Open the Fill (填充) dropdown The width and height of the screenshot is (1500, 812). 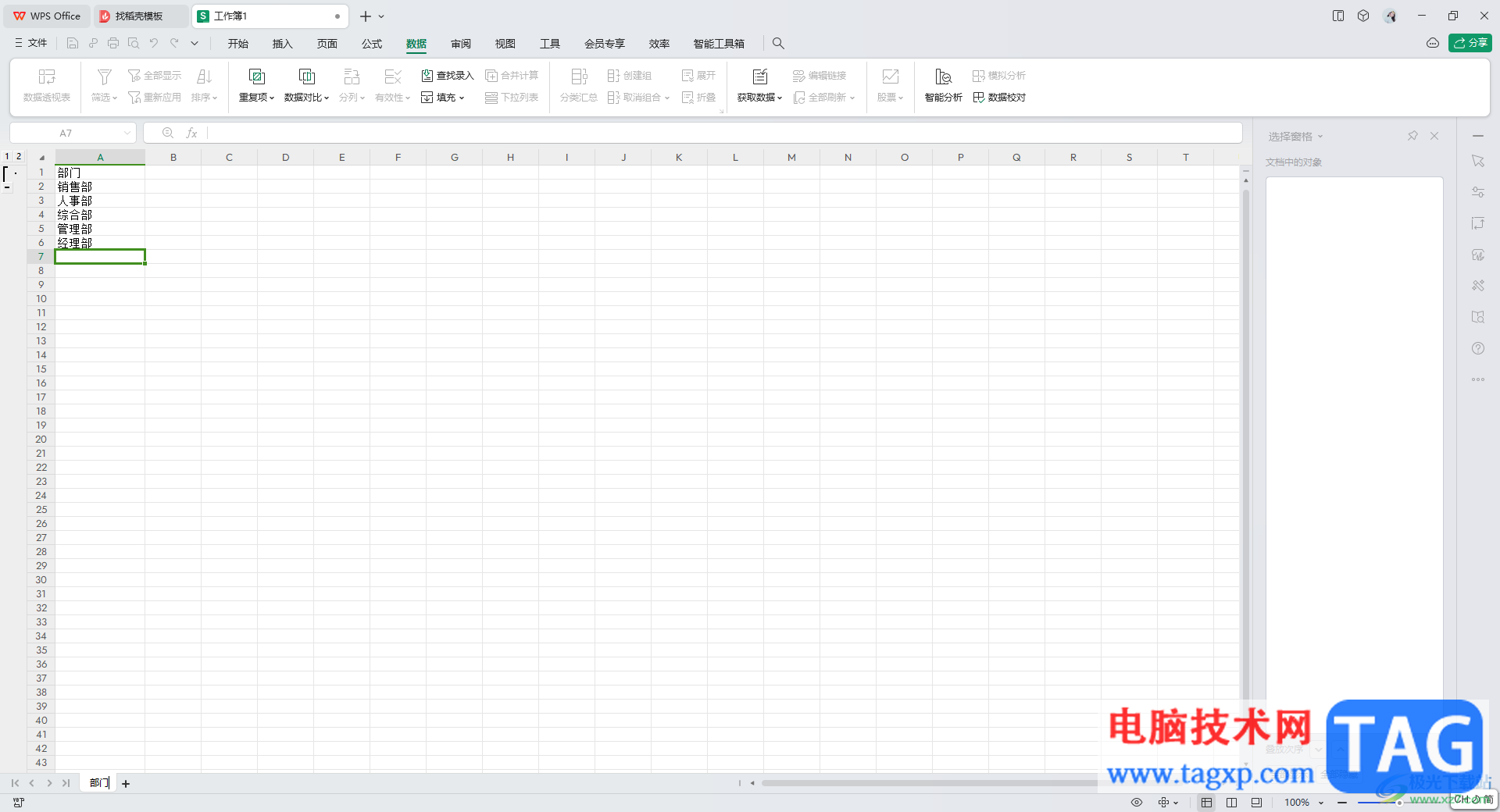(x=443, y=98)
